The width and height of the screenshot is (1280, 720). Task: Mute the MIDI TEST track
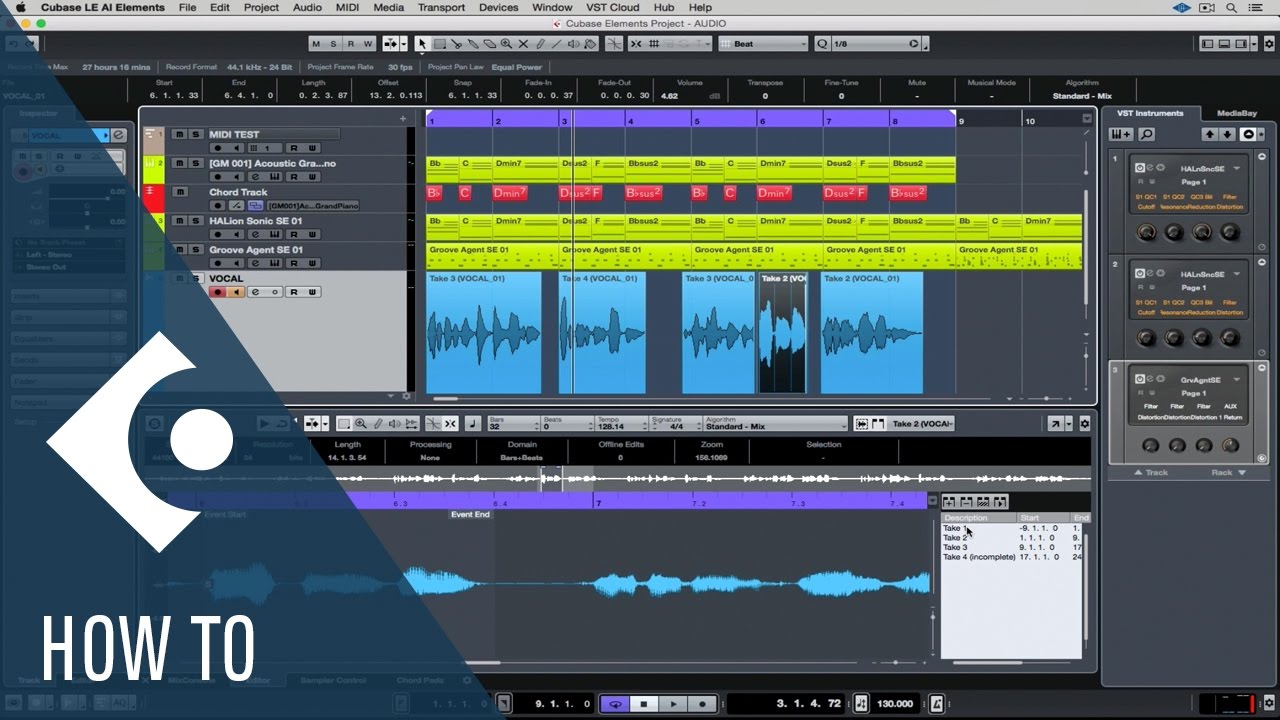pos(179,134)
